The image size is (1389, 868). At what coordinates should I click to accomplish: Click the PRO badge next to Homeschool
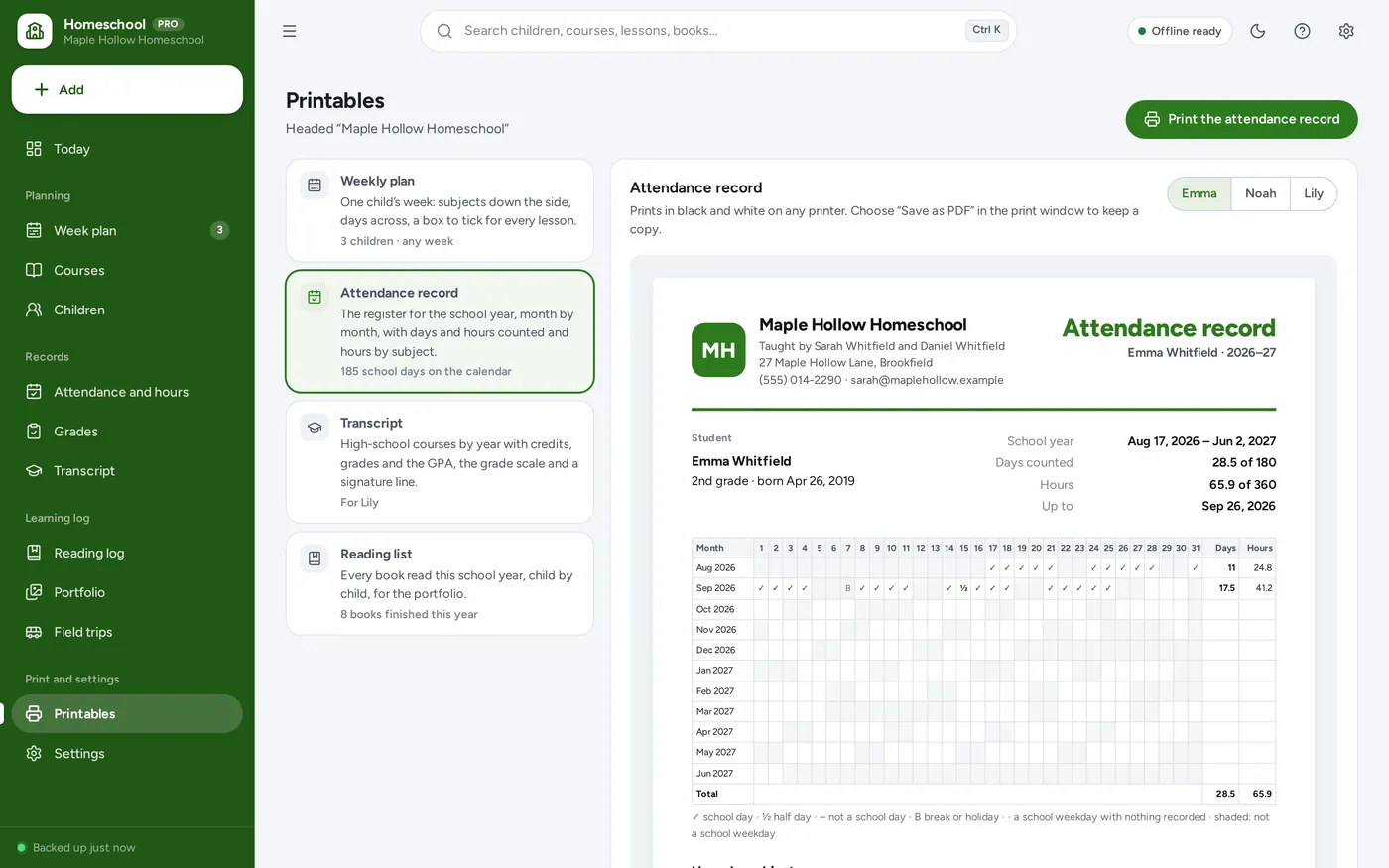tap(168, 24)
